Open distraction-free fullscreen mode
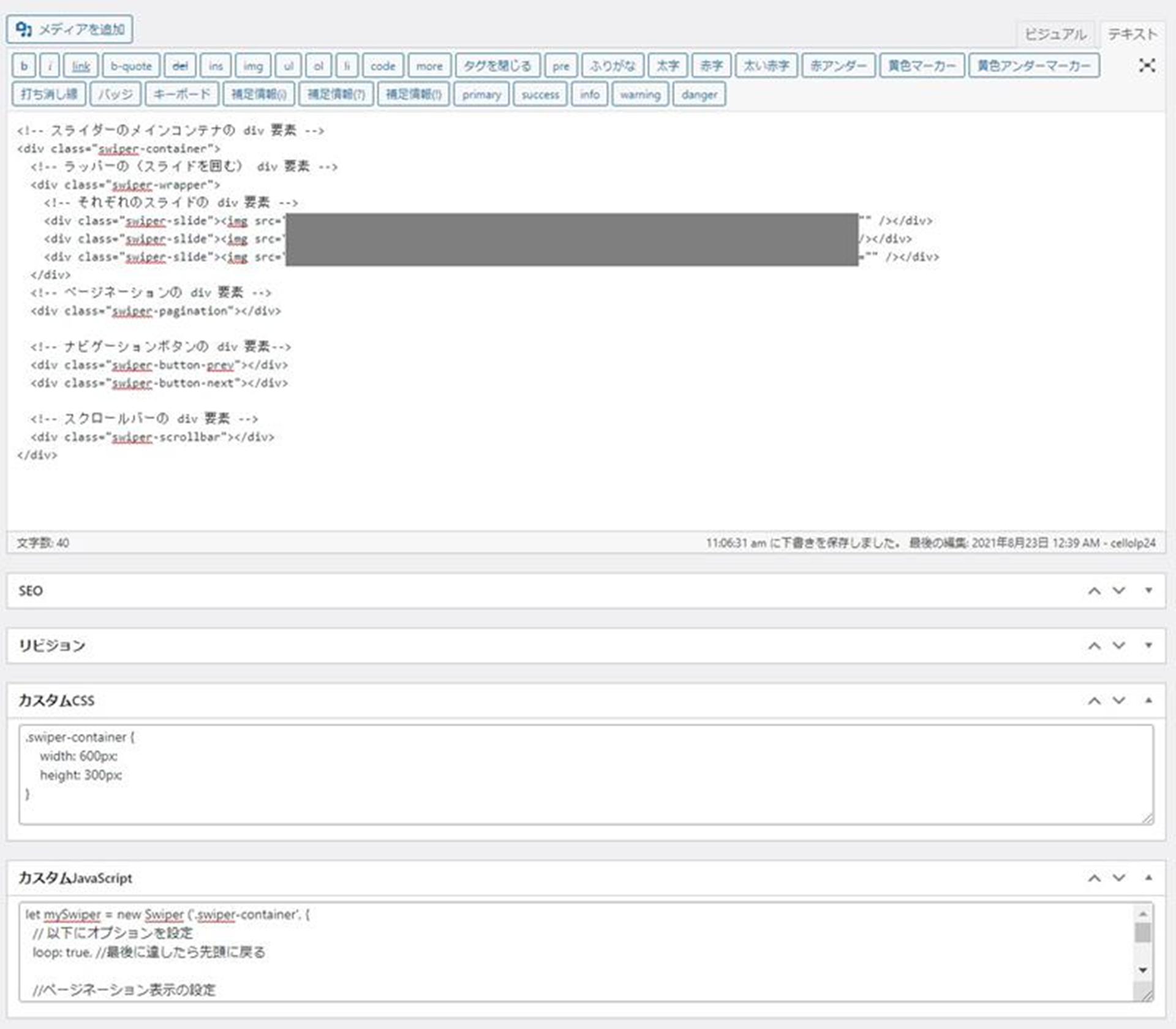Image resolution: width=1176 pixels, height=1029 pixels. click(1147, 66)
